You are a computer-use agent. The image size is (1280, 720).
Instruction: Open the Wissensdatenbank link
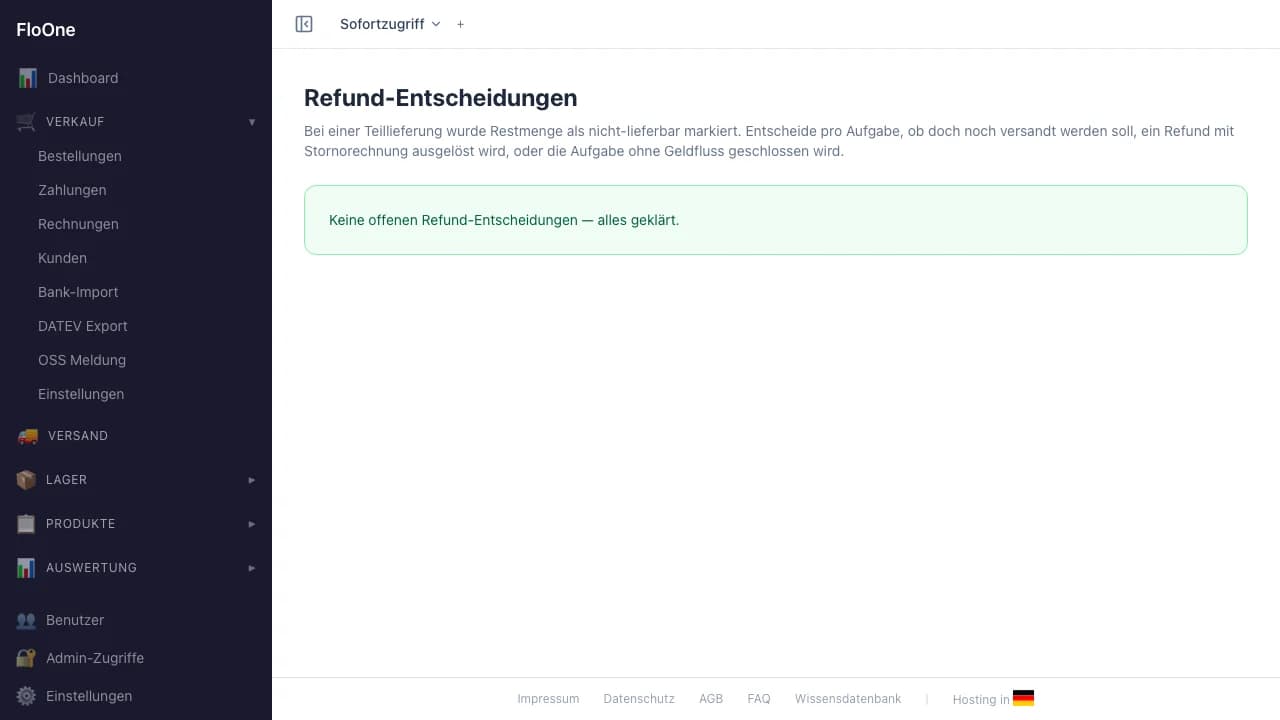pos(848,699)
